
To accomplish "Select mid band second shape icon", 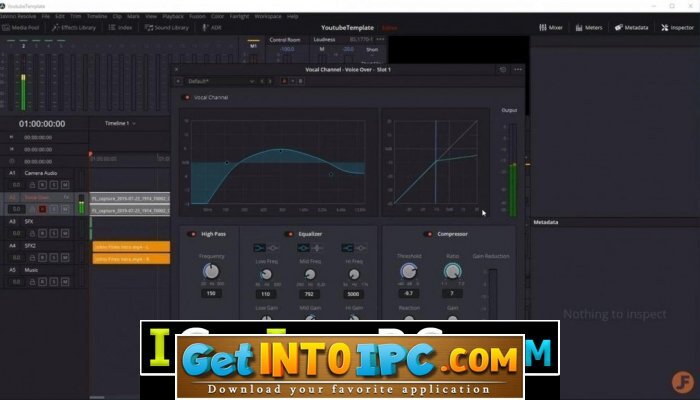I will pos(317,248).
